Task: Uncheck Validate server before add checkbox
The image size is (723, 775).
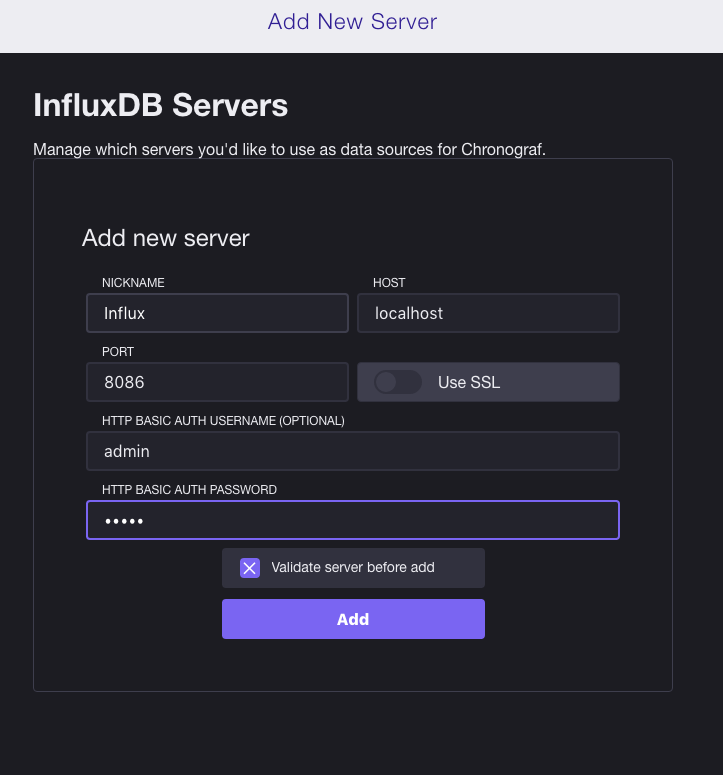Action: point(250,568)
